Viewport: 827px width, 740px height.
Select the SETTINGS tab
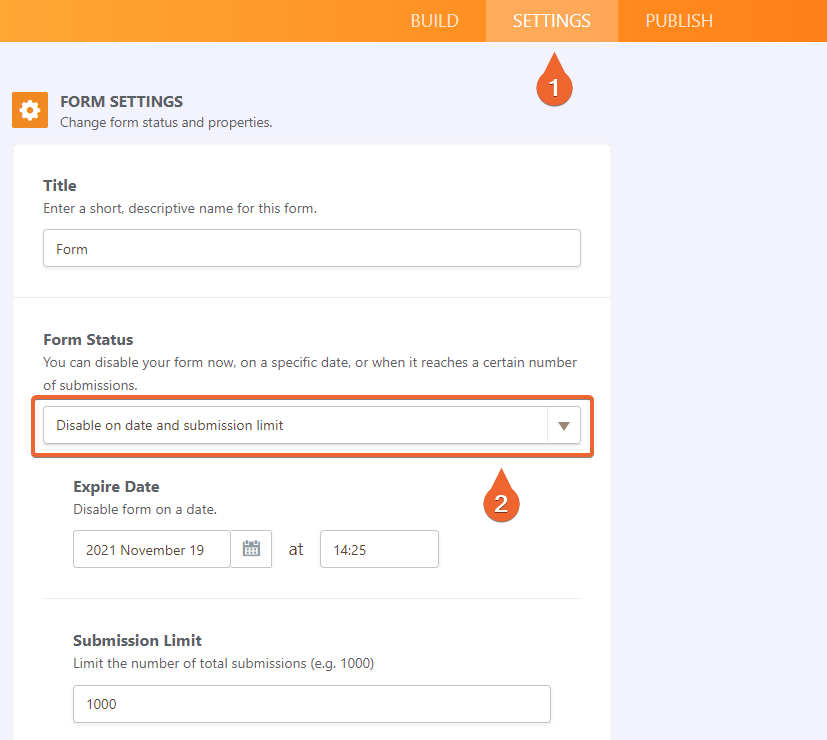pyautogui.click(x=551, y=20)
